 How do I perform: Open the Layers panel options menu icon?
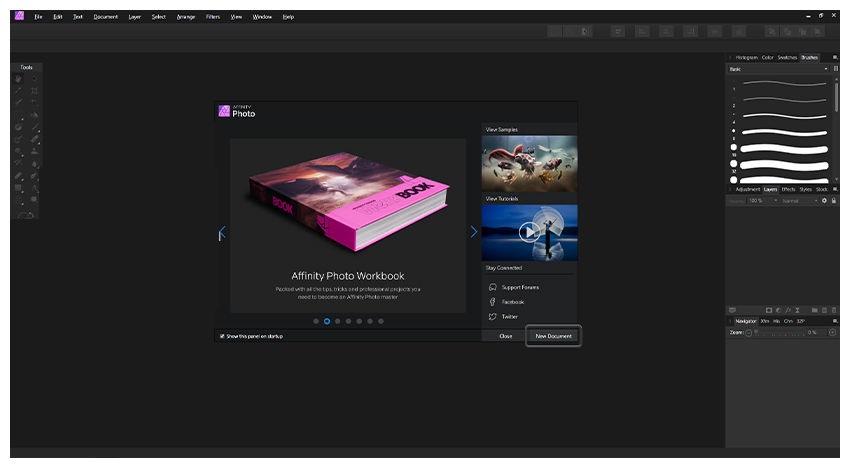(835, 189)
